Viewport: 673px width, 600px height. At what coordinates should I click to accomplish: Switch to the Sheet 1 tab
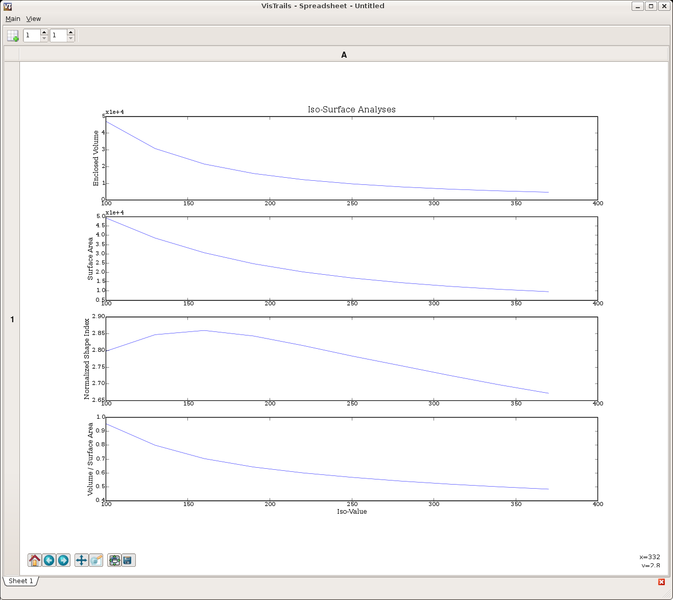tap(20, 581)
